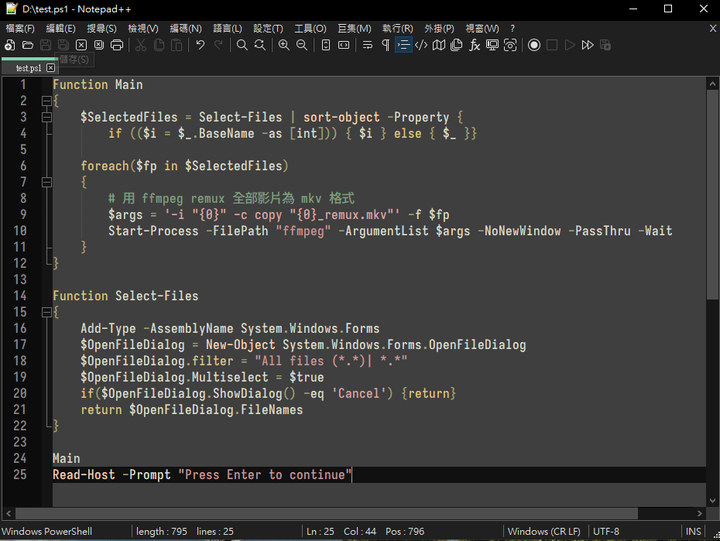
Task: Open the 設定(T) settings menu
Action: 268,28
